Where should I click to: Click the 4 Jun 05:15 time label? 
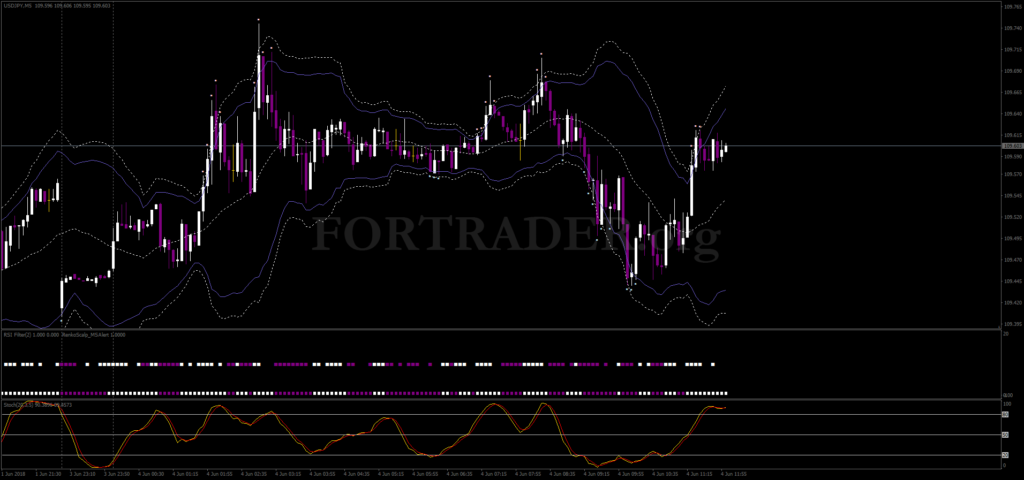(391, 475)
